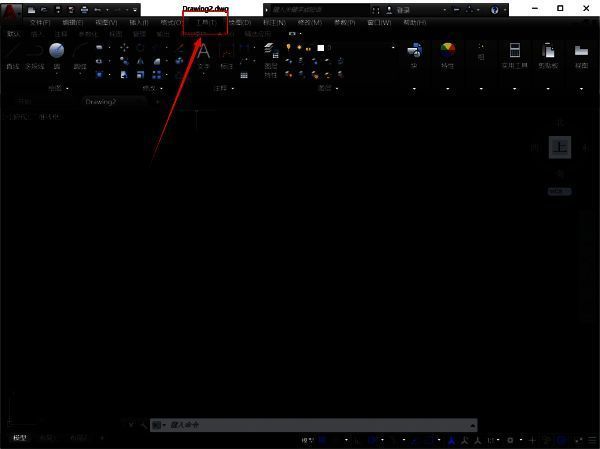Click the command line input field
Viewport: 600px width, 449px height.
point(310,425)
